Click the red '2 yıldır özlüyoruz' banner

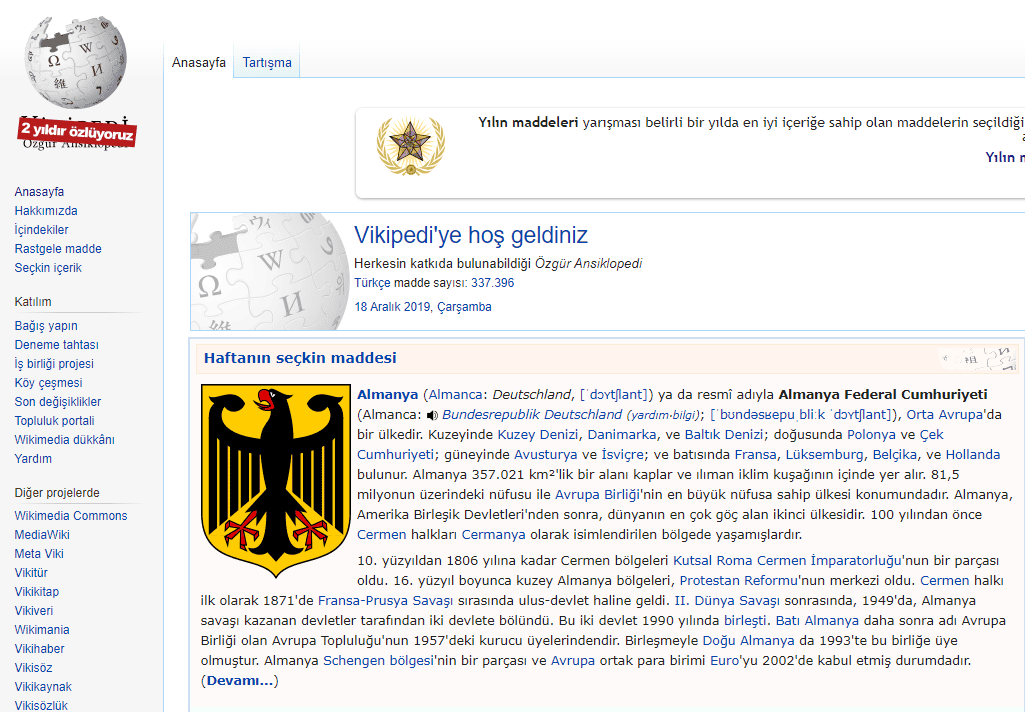[77, 131]
